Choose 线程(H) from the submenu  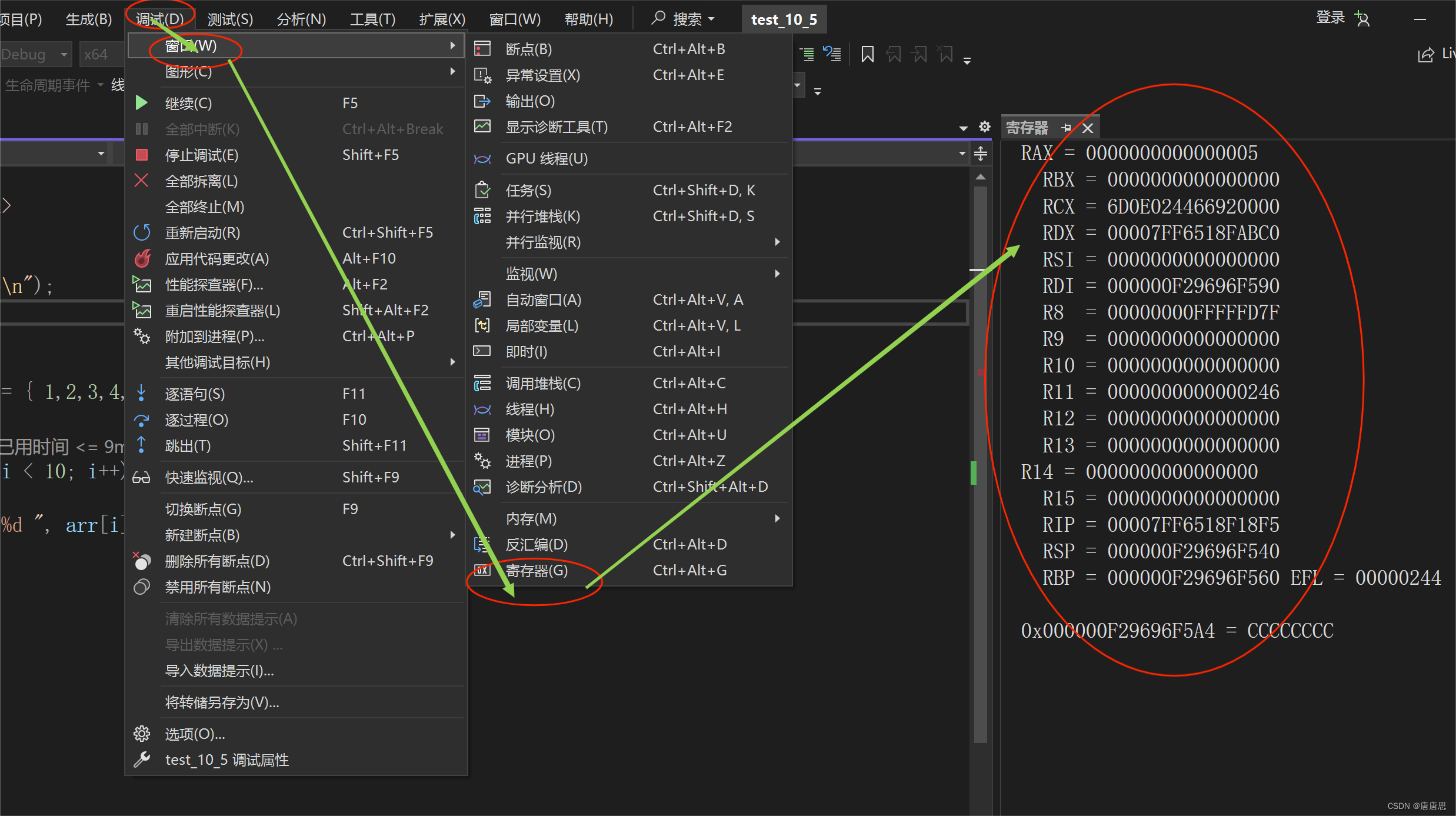click(x=630, y=409)
